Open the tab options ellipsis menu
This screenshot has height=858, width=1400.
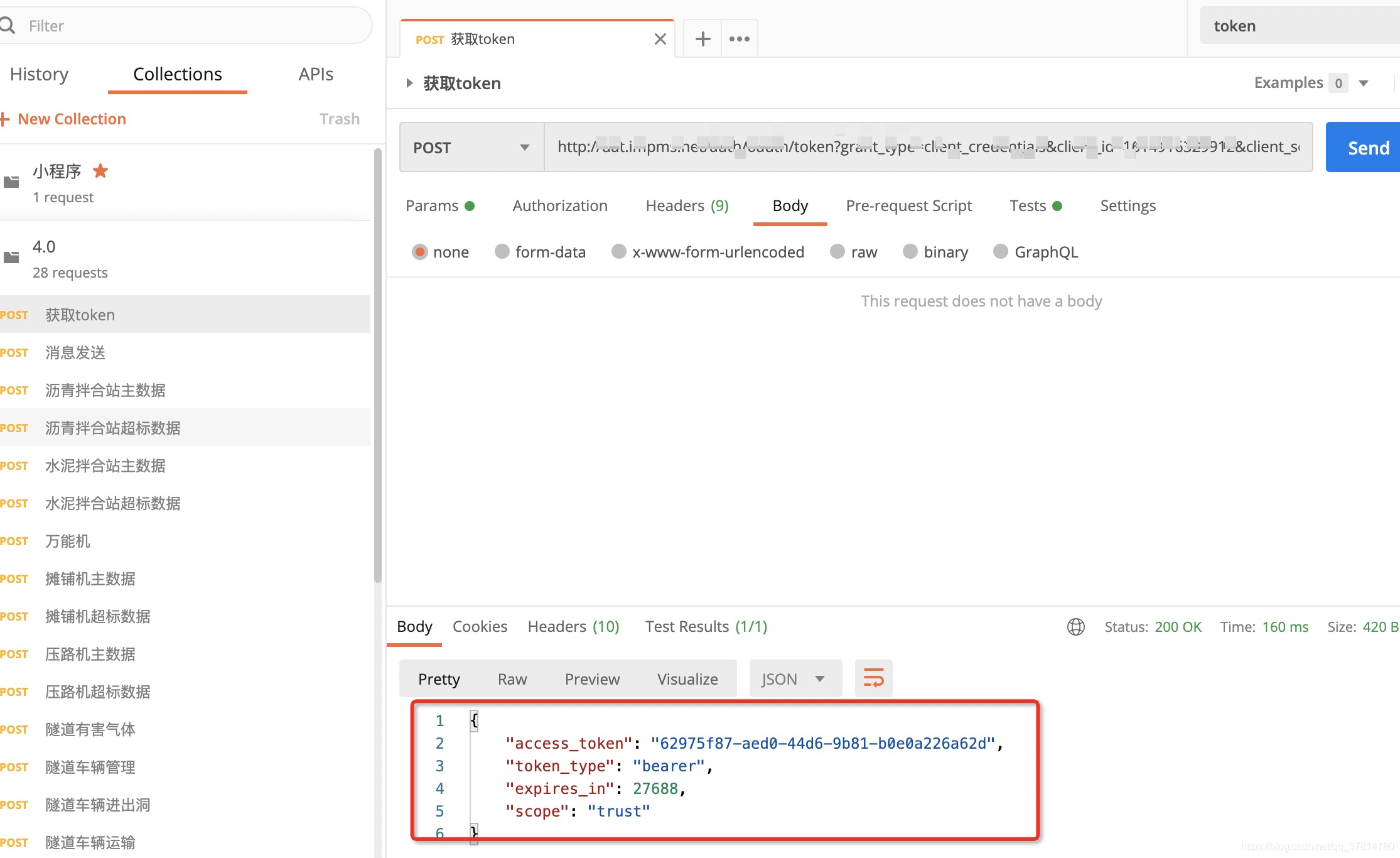(x=740, y=39)
